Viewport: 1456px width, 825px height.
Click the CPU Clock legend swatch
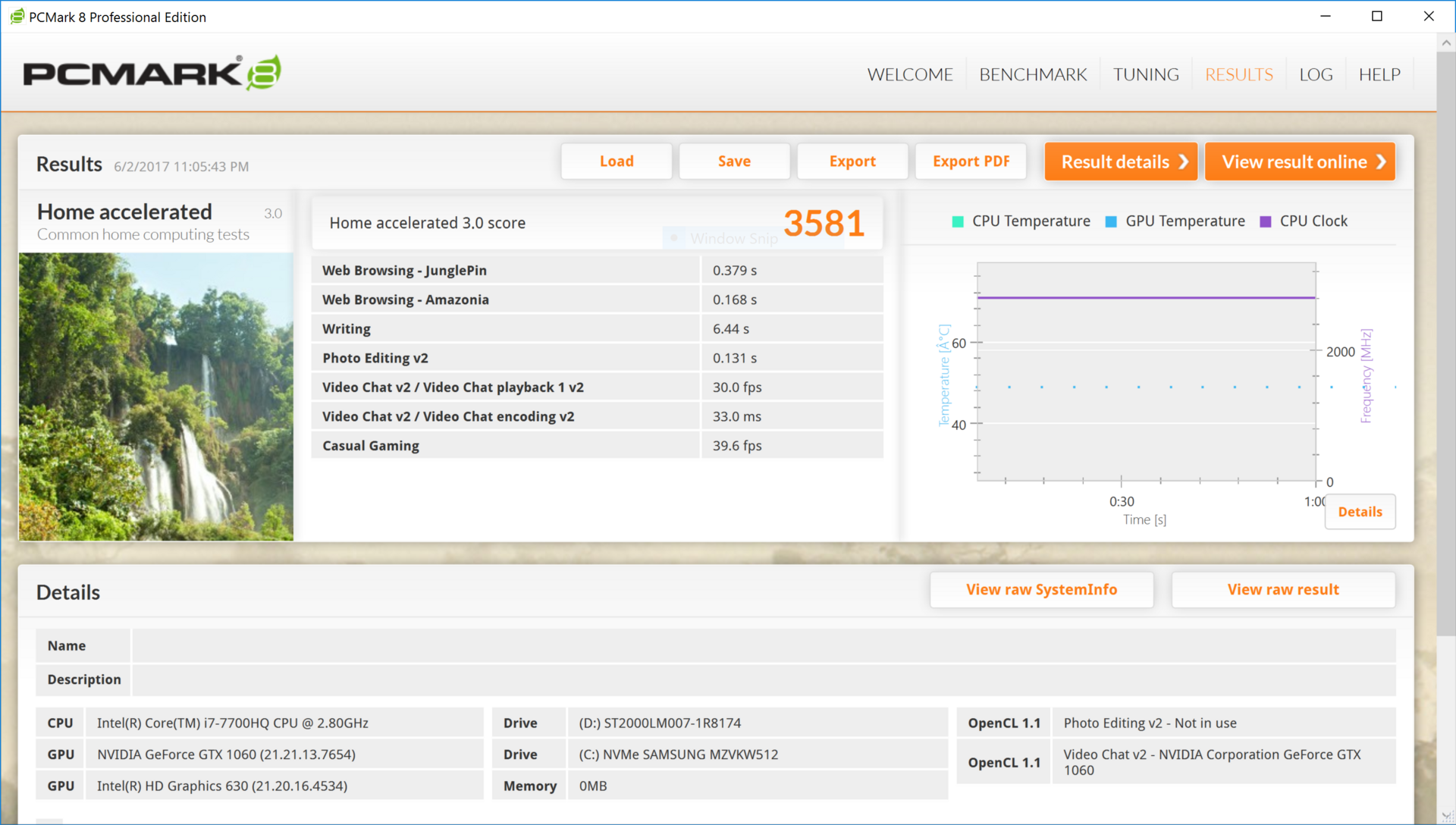point(1265,221)
